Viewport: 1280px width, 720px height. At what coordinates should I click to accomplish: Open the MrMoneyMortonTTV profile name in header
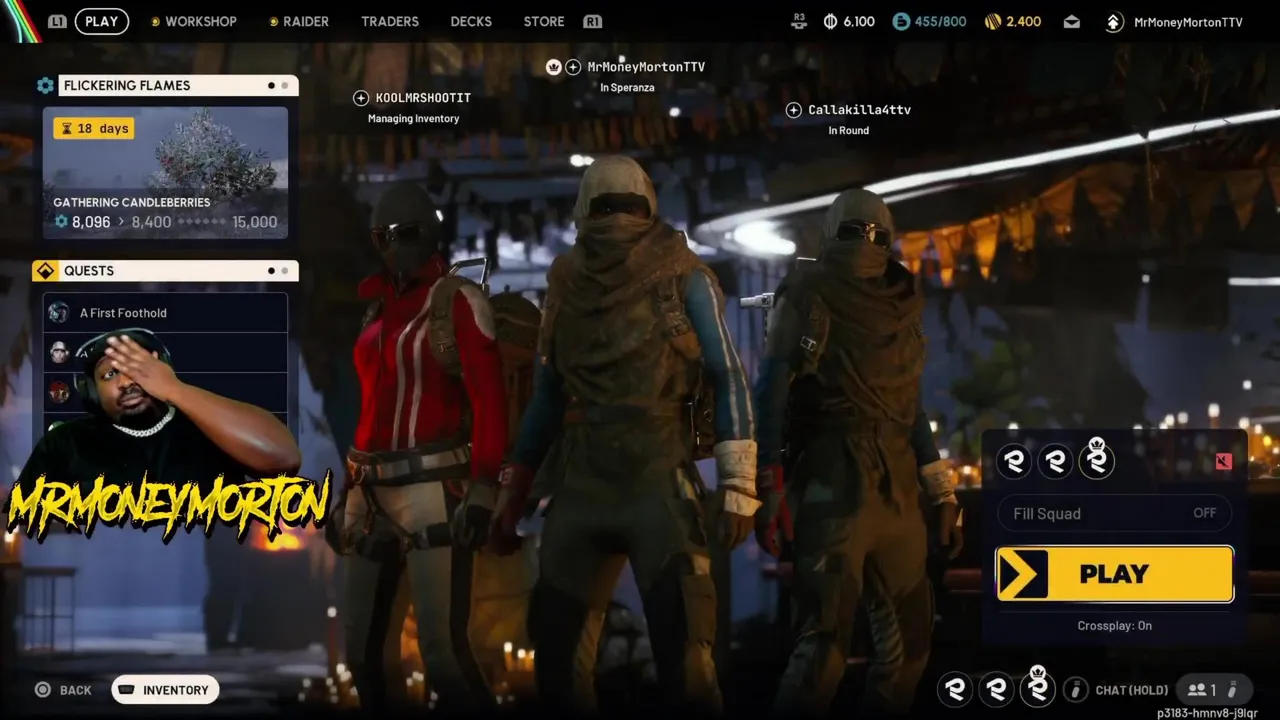pyautogui.click(x=1188, y=21)
